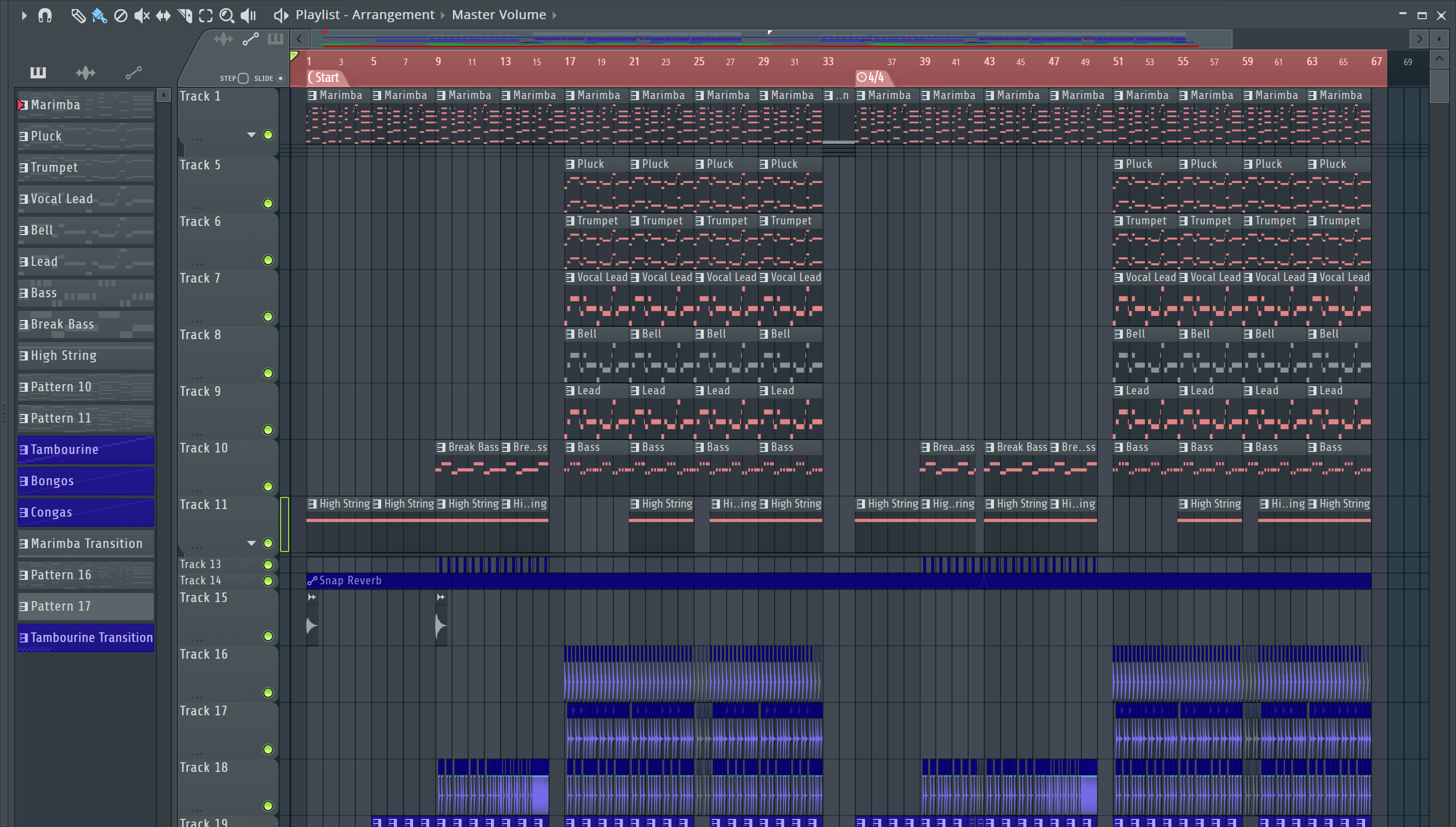The width and height of the screenshot is (1456, 827).
Task: Select the Tambourine pattern in picker
Action: 86,449
